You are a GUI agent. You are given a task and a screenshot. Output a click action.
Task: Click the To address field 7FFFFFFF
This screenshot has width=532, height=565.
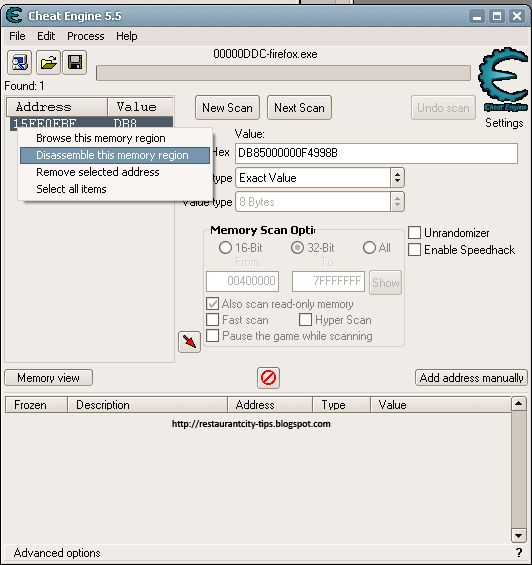[x=328, y=281]
